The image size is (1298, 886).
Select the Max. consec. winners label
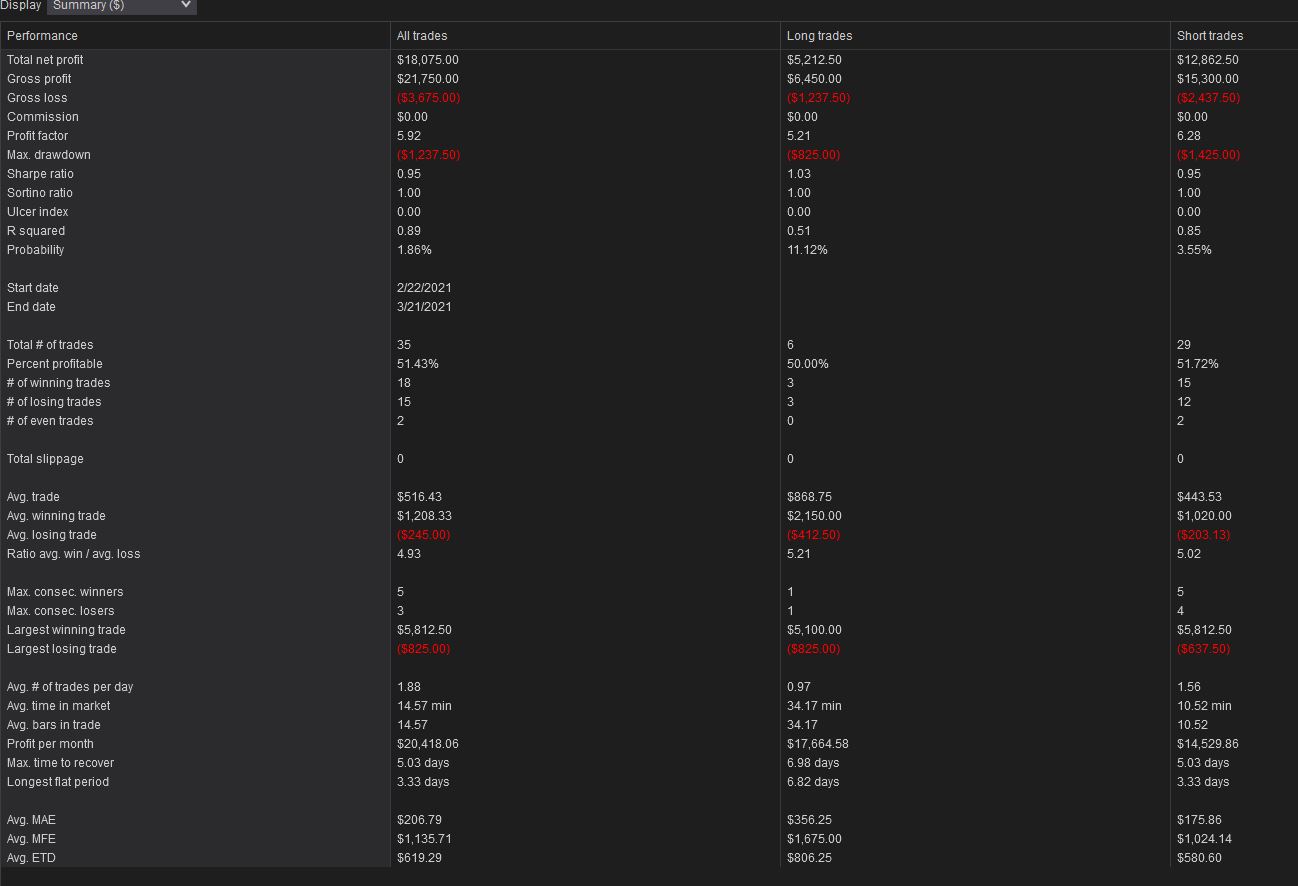(65, 592)
